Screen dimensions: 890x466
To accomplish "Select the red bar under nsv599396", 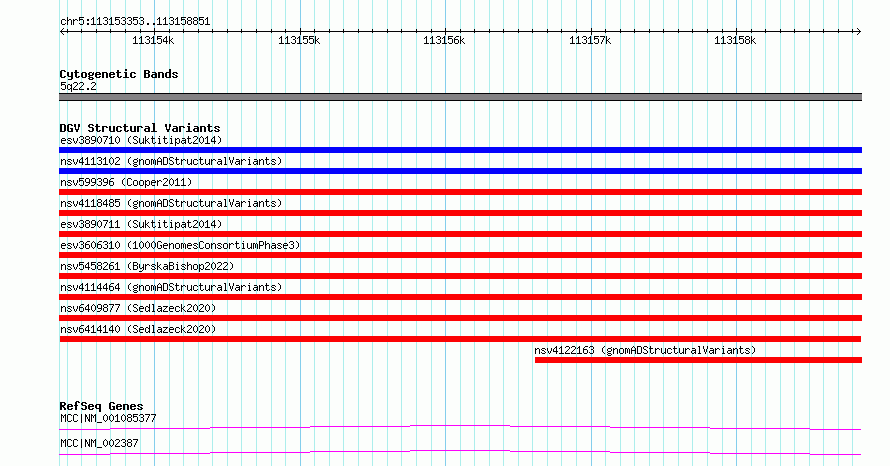I will (x=460, y=192).
